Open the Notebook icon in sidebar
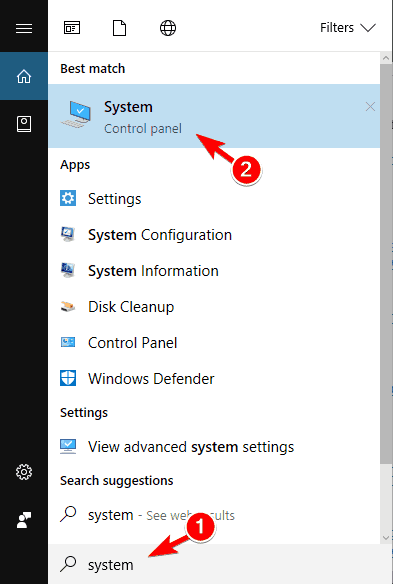Image resolution: width=393 pixels, height=584 pixels. click(24, 124)
